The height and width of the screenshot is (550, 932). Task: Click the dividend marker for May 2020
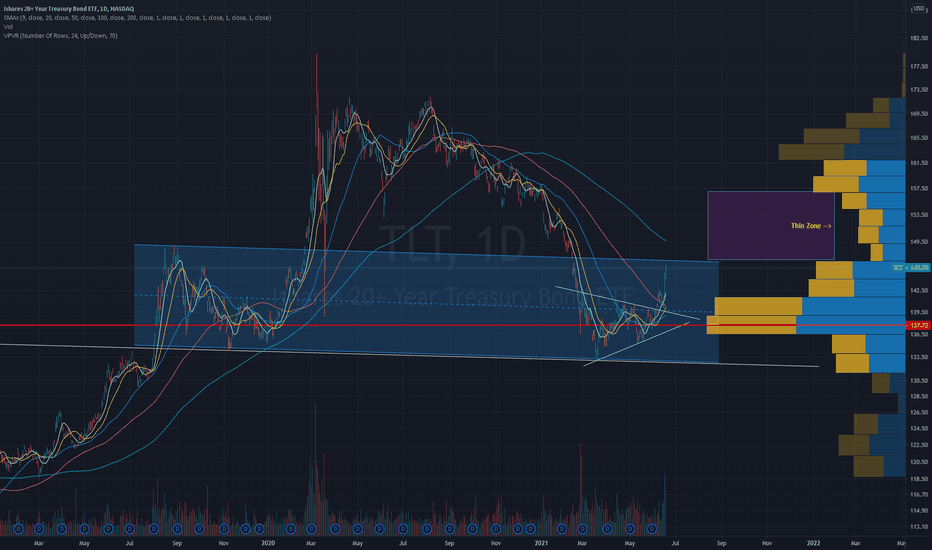coord(357,529)
